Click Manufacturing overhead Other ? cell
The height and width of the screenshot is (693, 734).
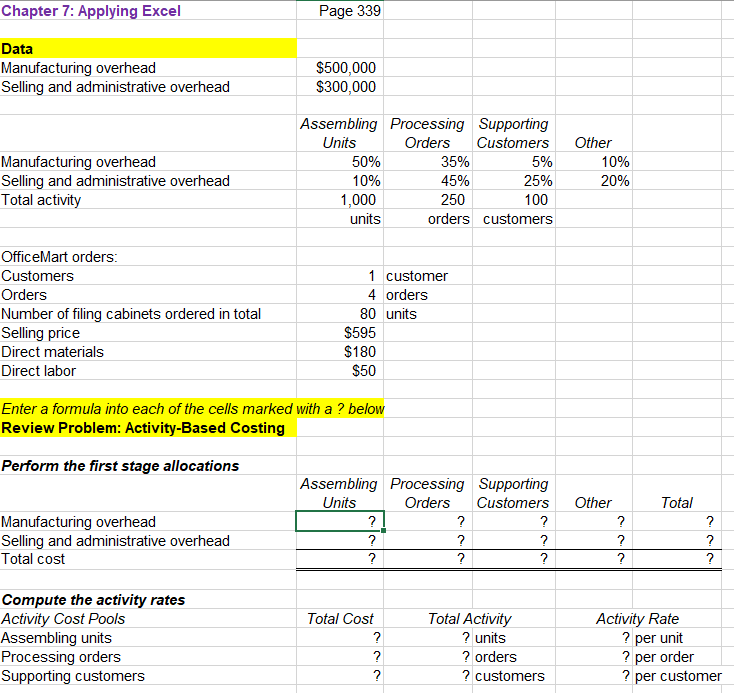coord(594,521)
